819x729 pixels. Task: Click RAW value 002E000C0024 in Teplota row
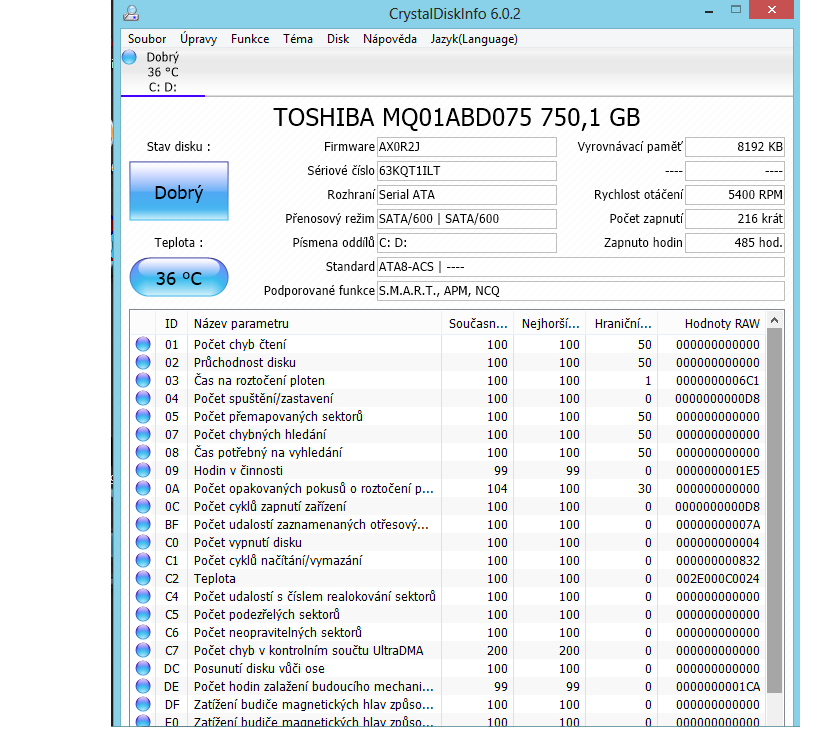(x=718, y=579)
